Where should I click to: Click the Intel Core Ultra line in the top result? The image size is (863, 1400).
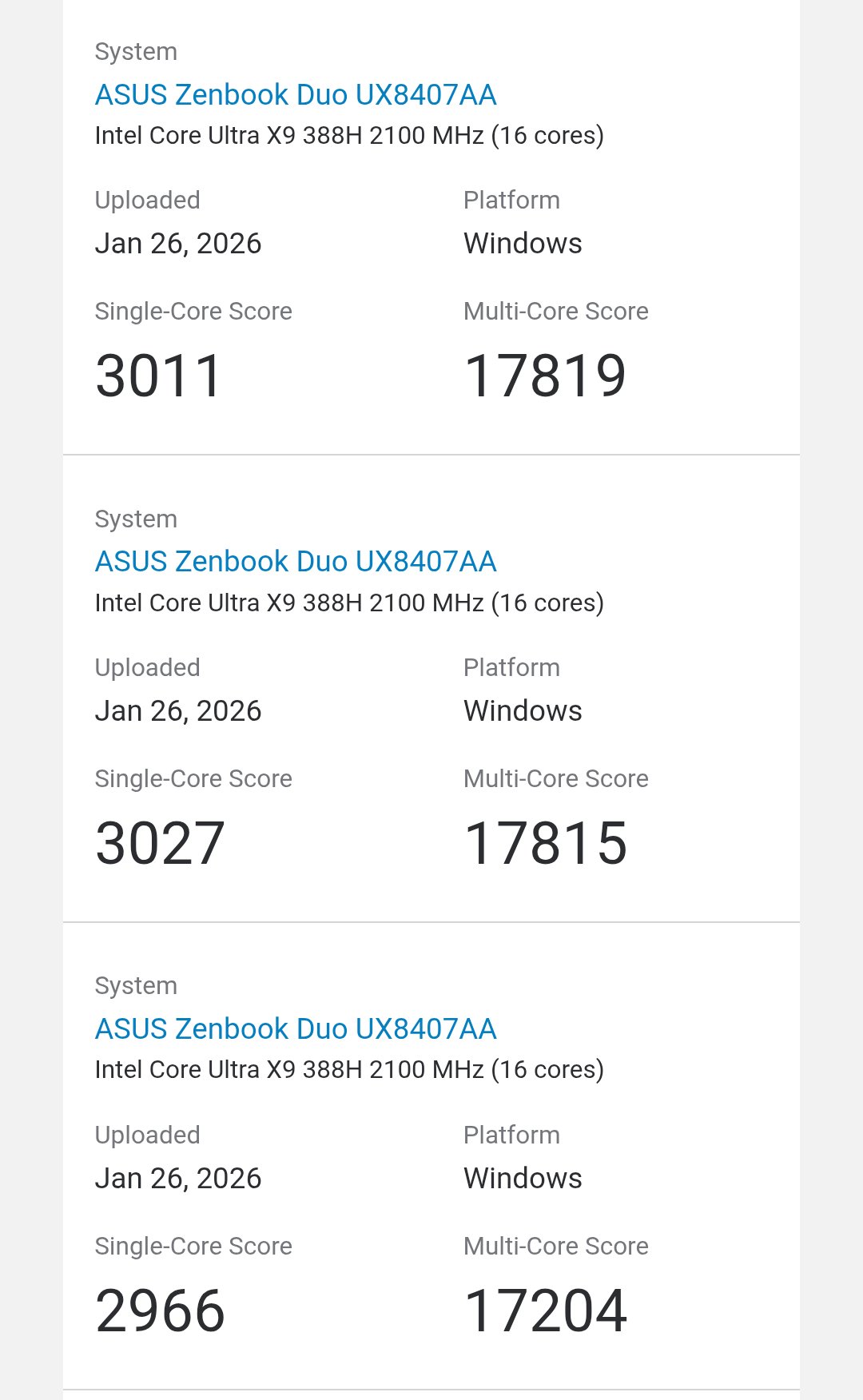click(349, 136)
